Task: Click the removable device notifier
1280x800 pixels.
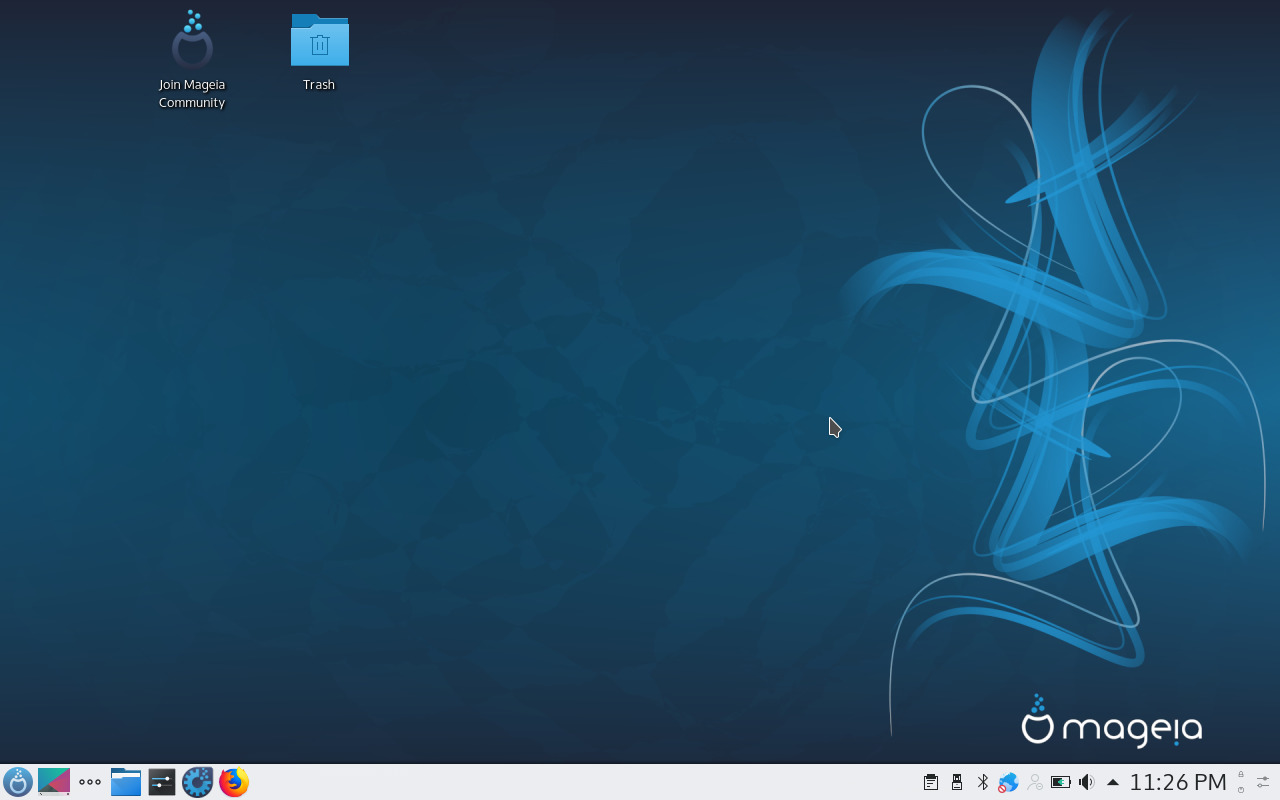Action: 956,782
